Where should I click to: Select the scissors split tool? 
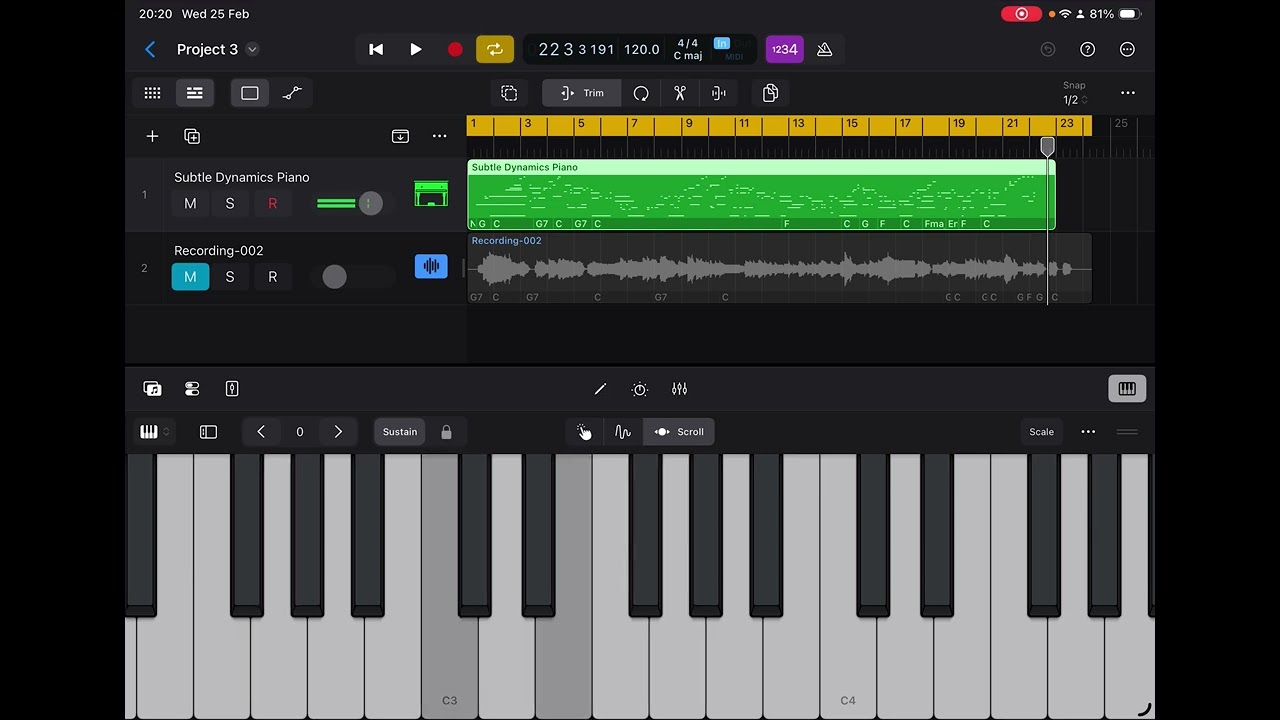(680, 93)
